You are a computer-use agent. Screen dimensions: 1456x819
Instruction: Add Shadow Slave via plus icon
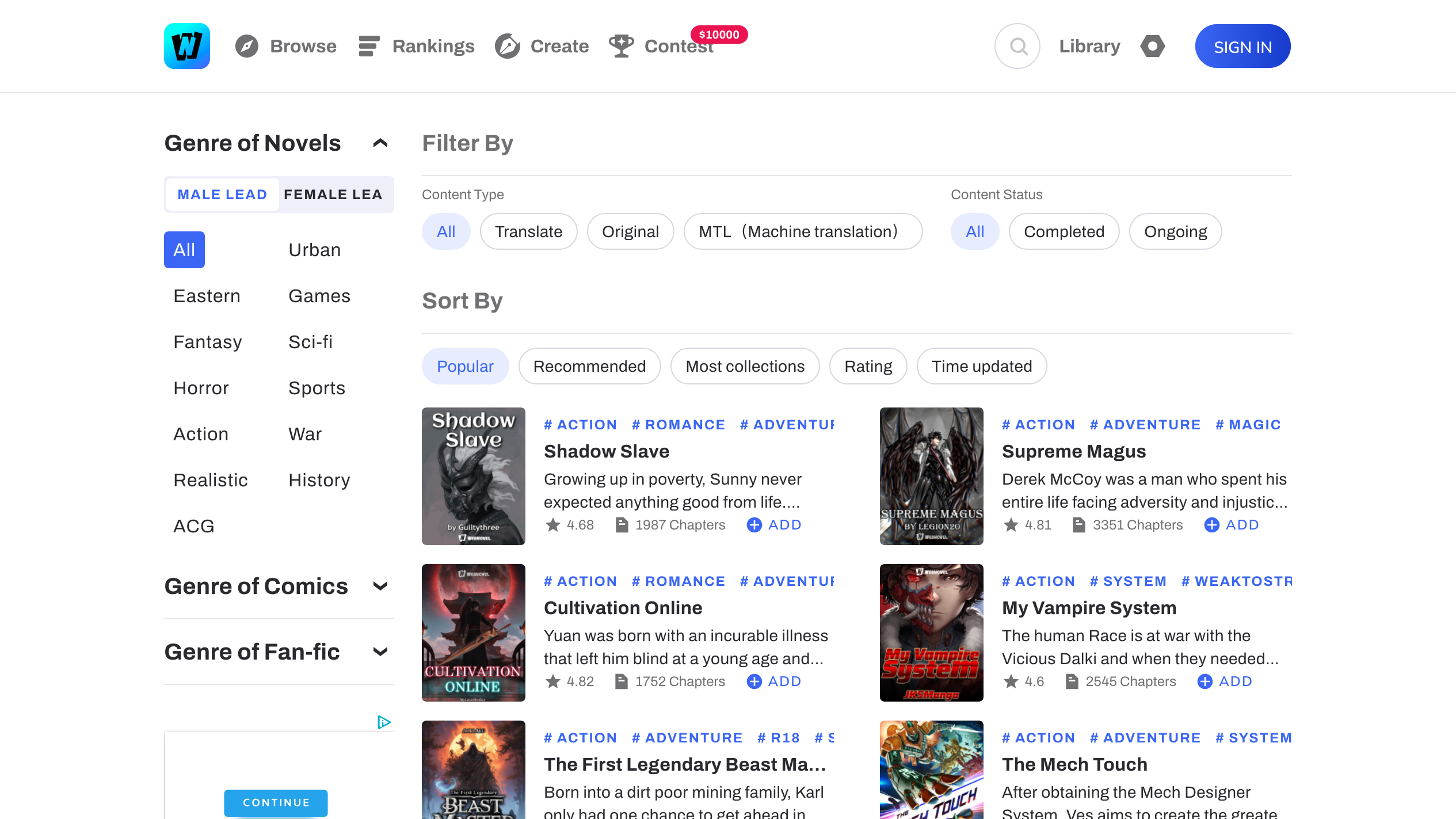tap(754, 525)
